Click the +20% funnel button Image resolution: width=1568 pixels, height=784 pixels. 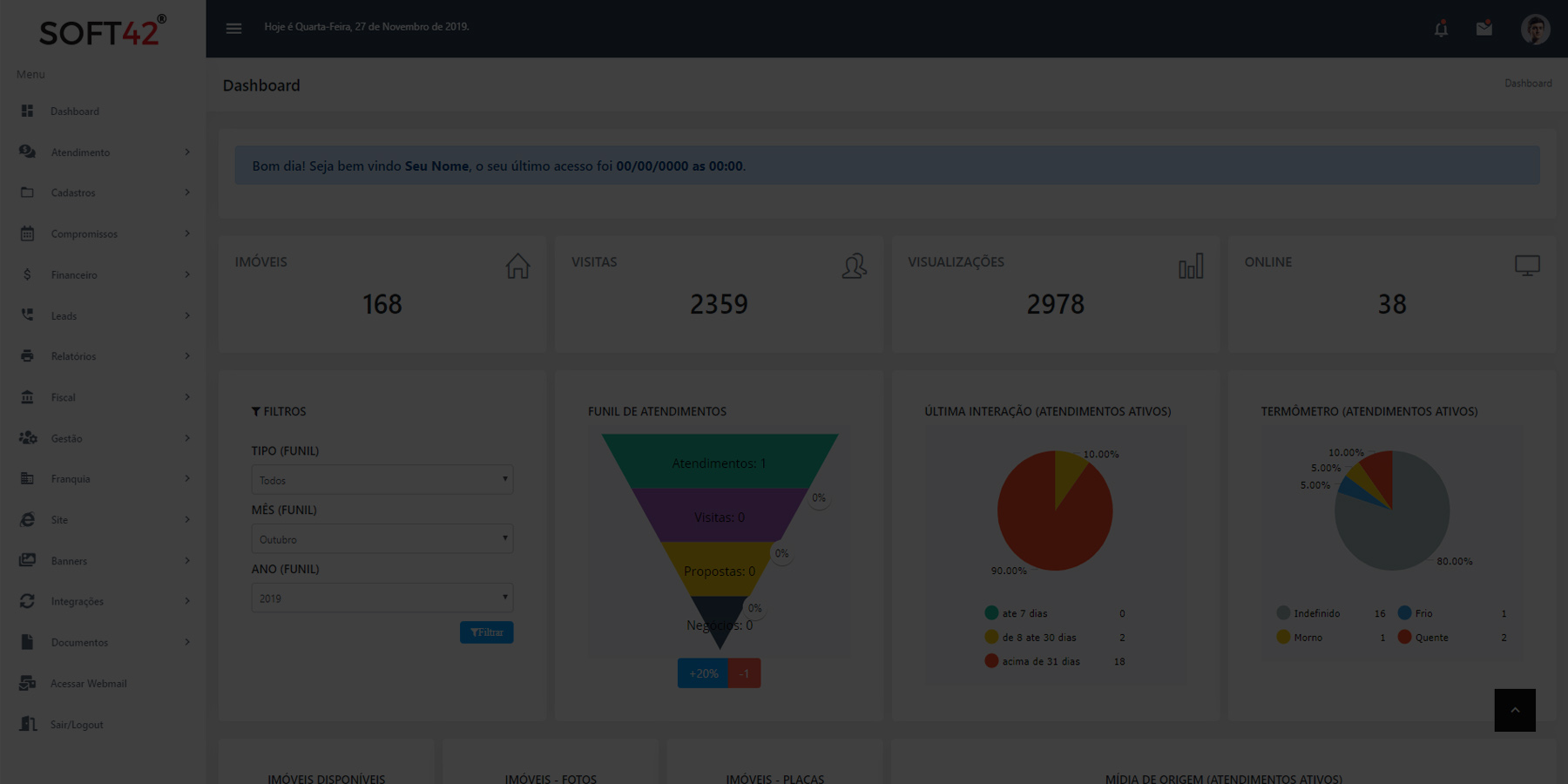pyautogui.click(x=703, y=673)
